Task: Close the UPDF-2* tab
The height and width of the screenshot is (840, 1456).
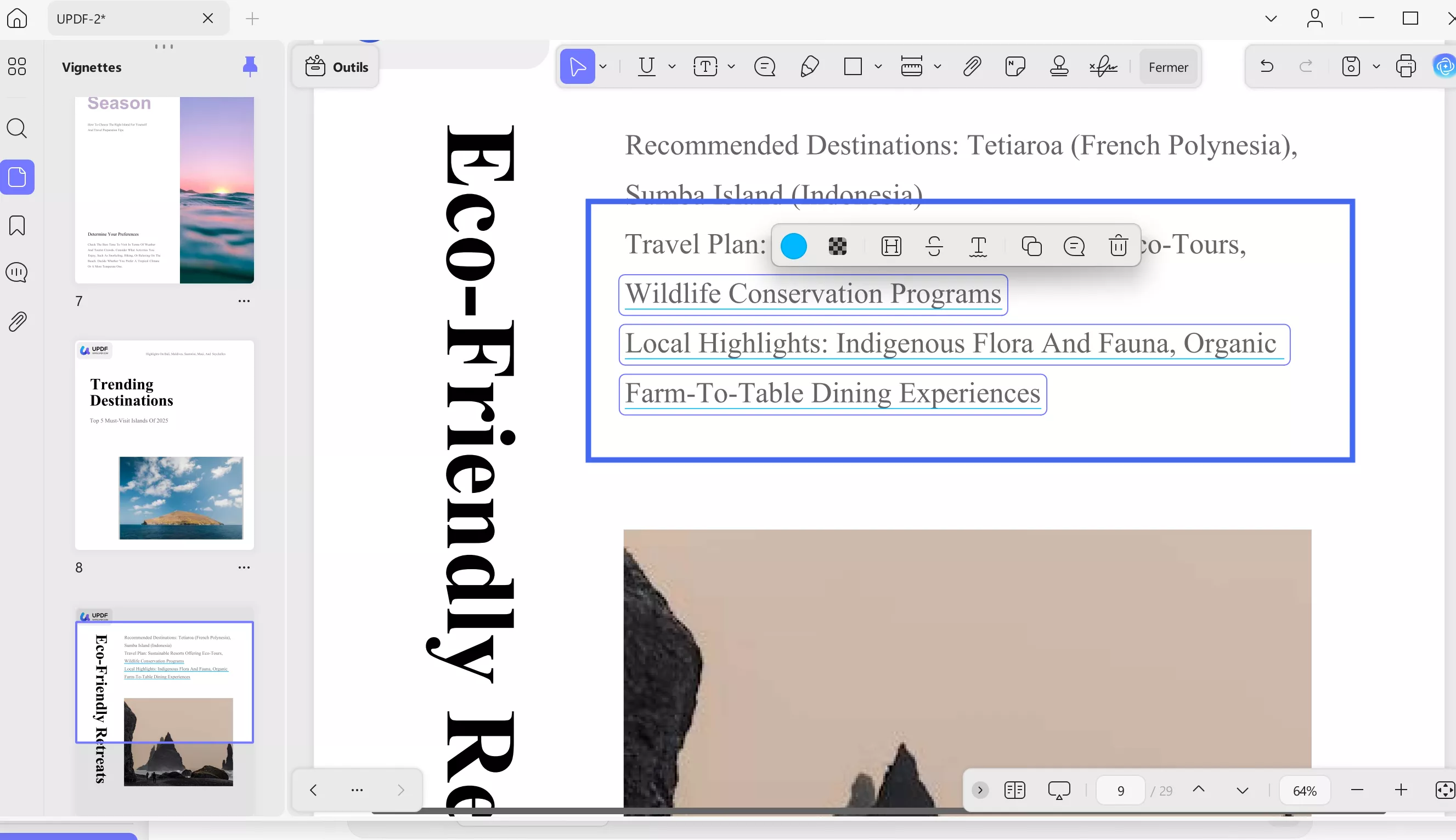Action: tap(208, 19)
